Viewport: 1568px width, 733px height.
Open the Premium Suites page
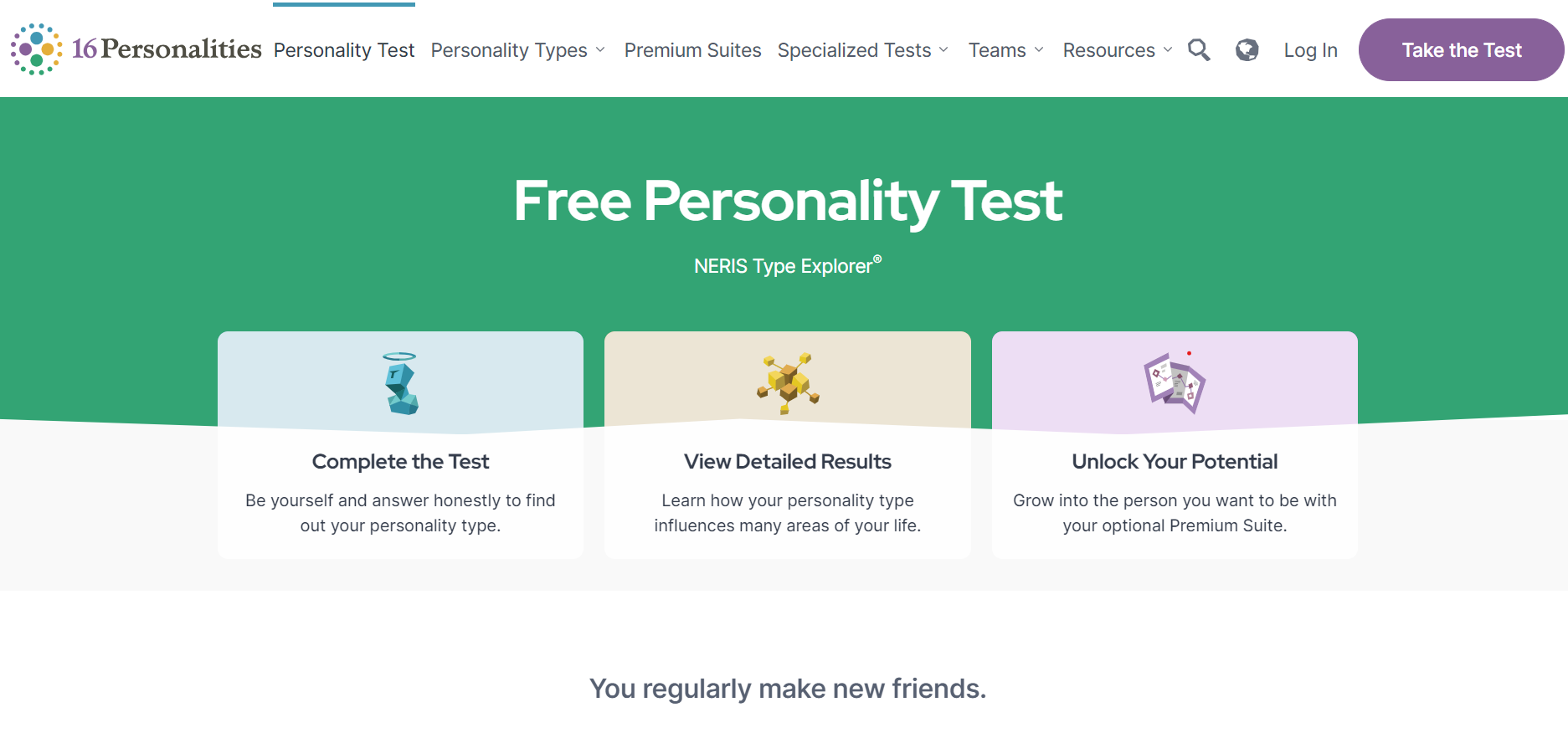tap(692, 50)
